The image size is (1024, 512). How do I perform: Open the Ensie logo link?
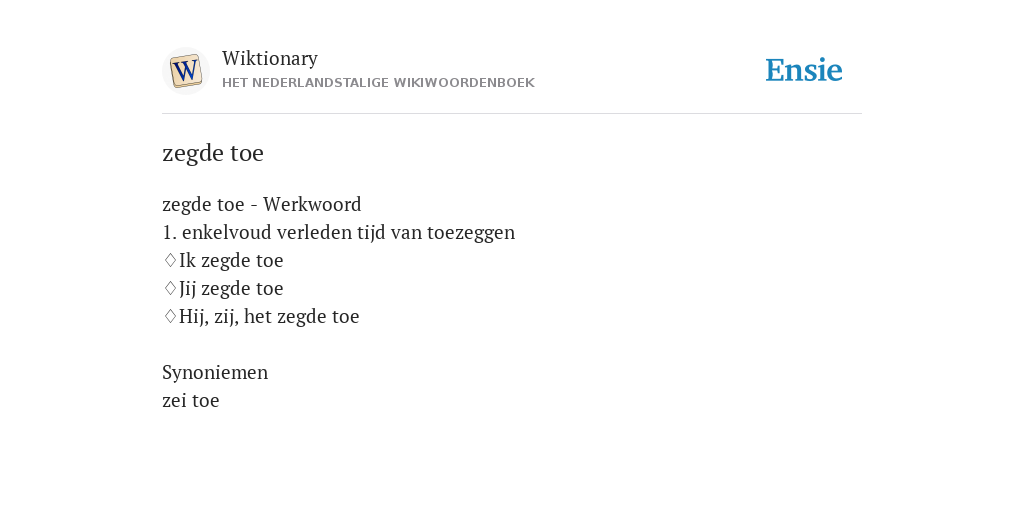click(x=804, y=70)
